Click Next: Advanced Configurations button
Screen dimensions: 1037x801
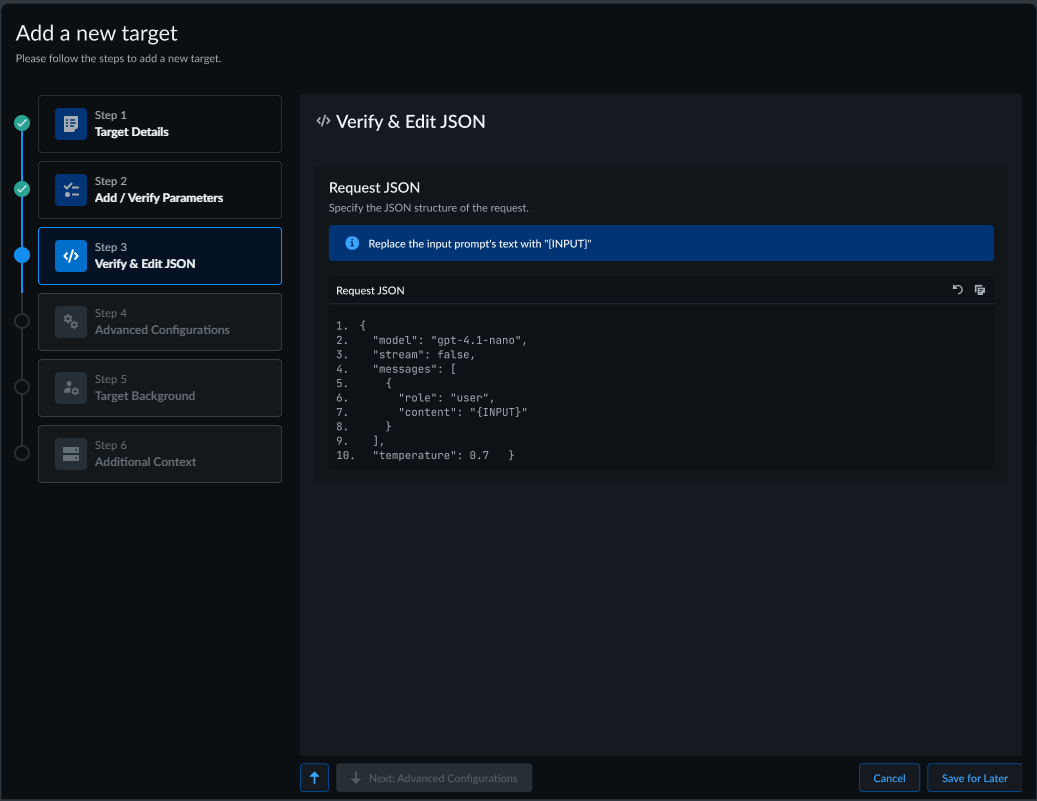click(434, 778)
